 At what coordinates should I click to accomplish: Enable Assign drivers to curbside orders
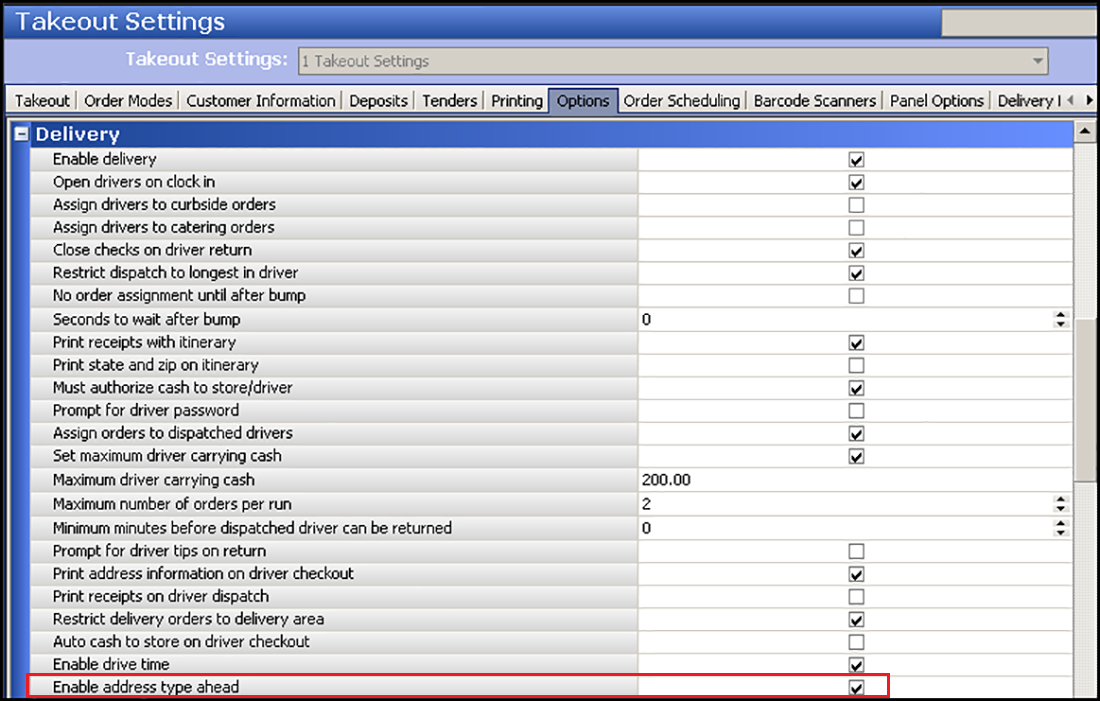coord(856,204)
